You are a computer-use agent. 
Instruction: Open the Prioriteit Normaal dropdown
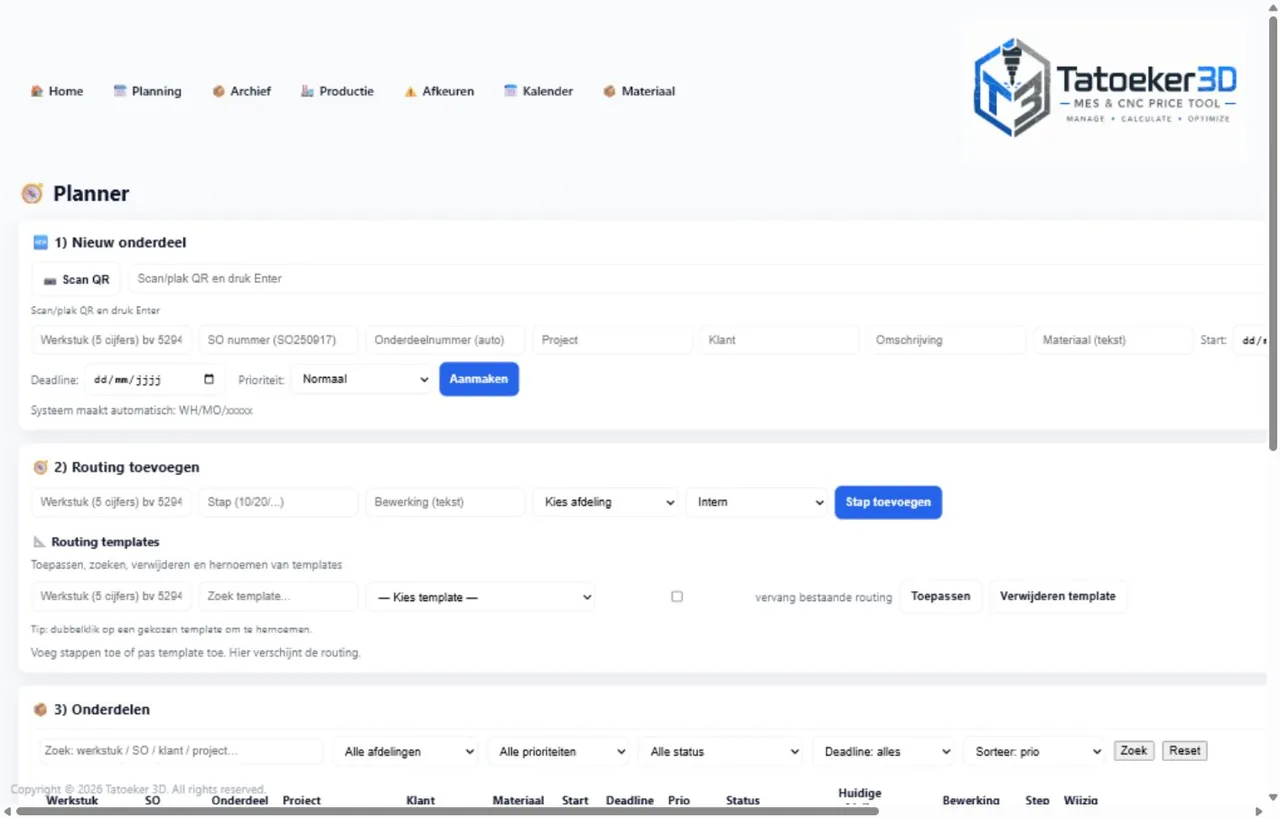click(361, 379)
